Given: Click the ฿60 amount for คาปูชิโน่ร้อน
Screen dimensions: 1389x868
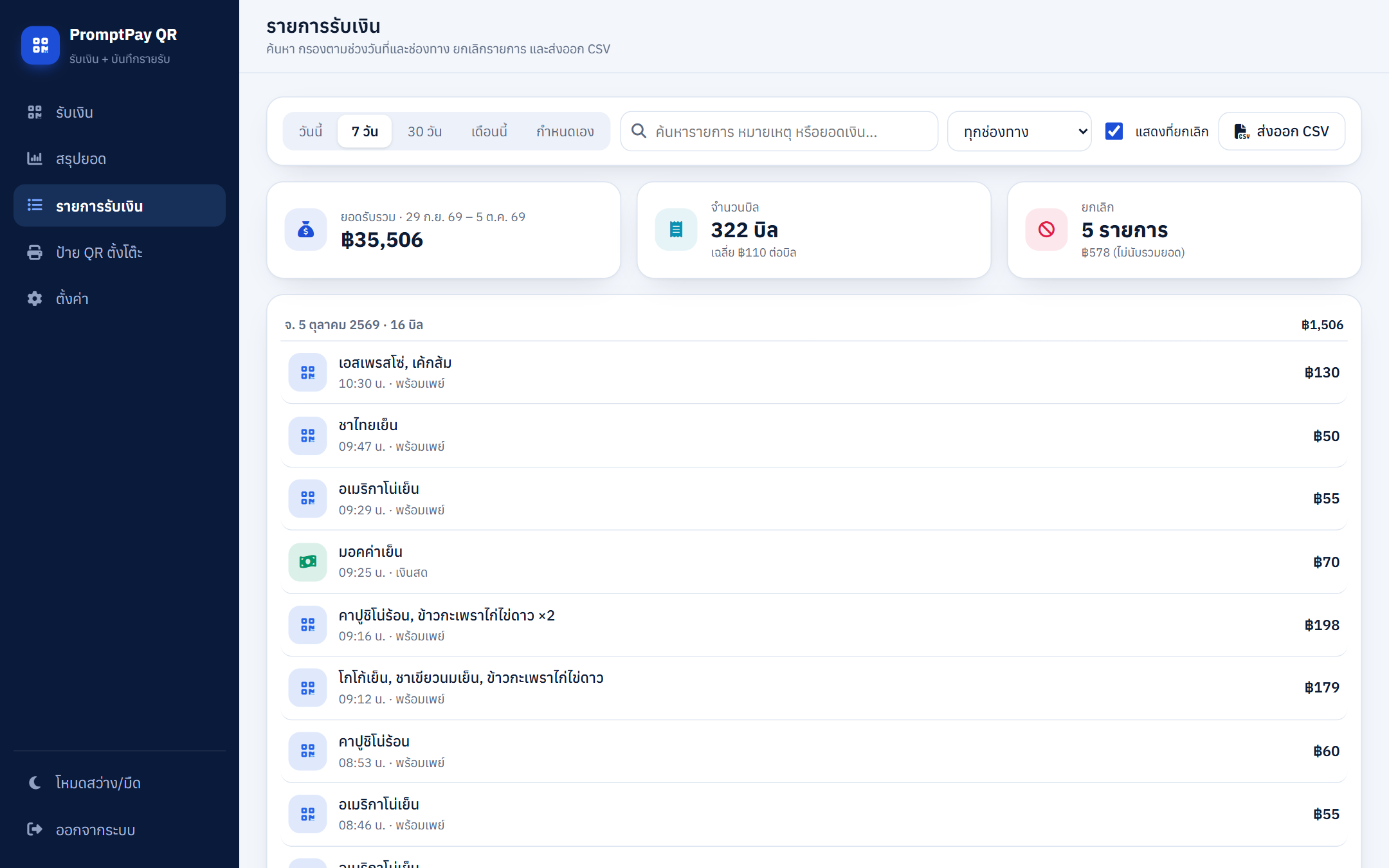Looking at the screenshot, I should [x=1326, y=751].
